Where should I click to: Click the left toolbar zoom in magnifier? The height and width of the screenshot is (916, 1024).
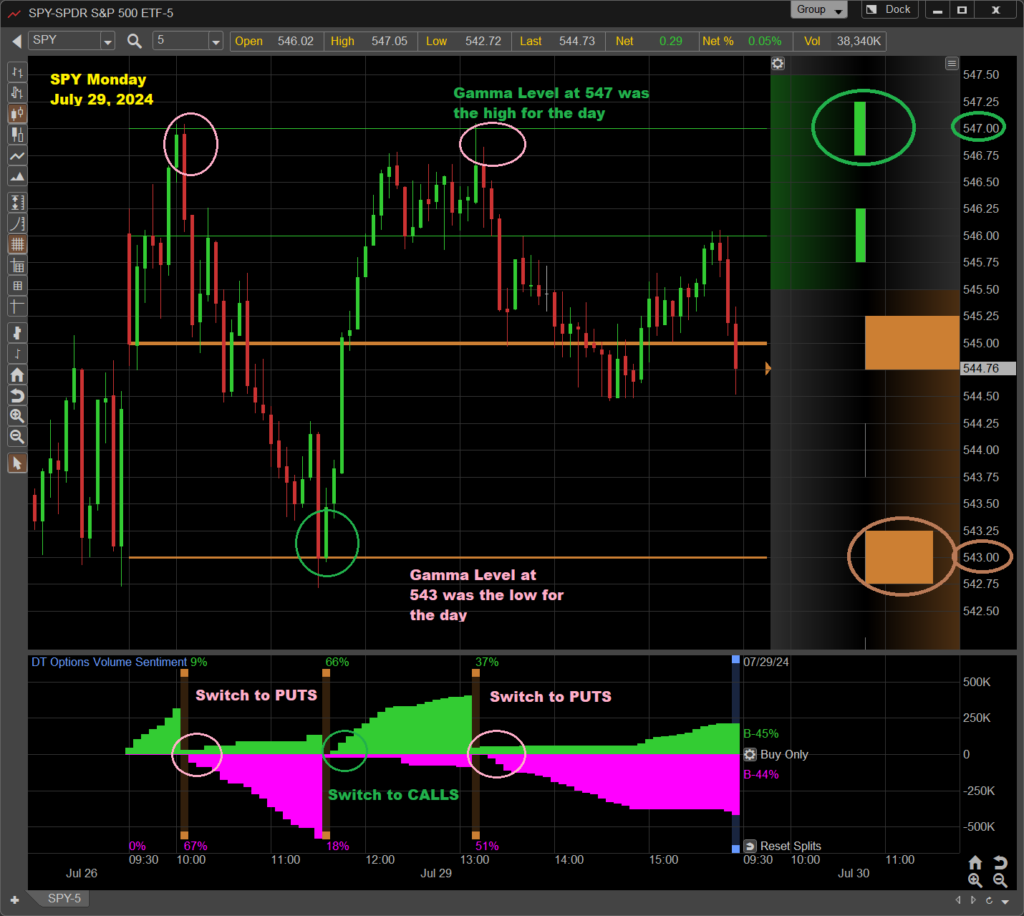17,415
